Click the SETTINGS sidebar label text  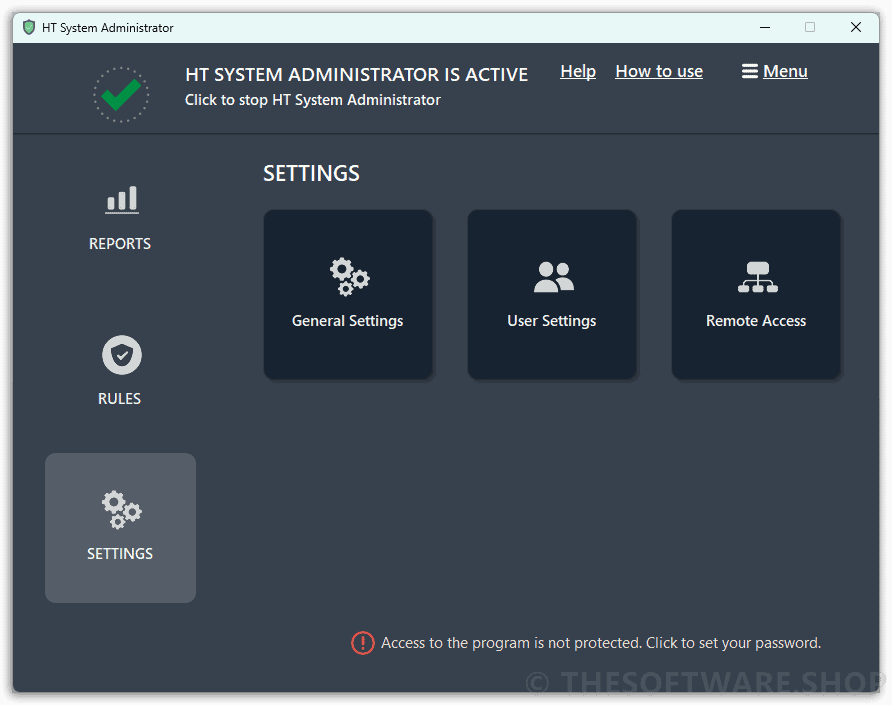[120, 554]
